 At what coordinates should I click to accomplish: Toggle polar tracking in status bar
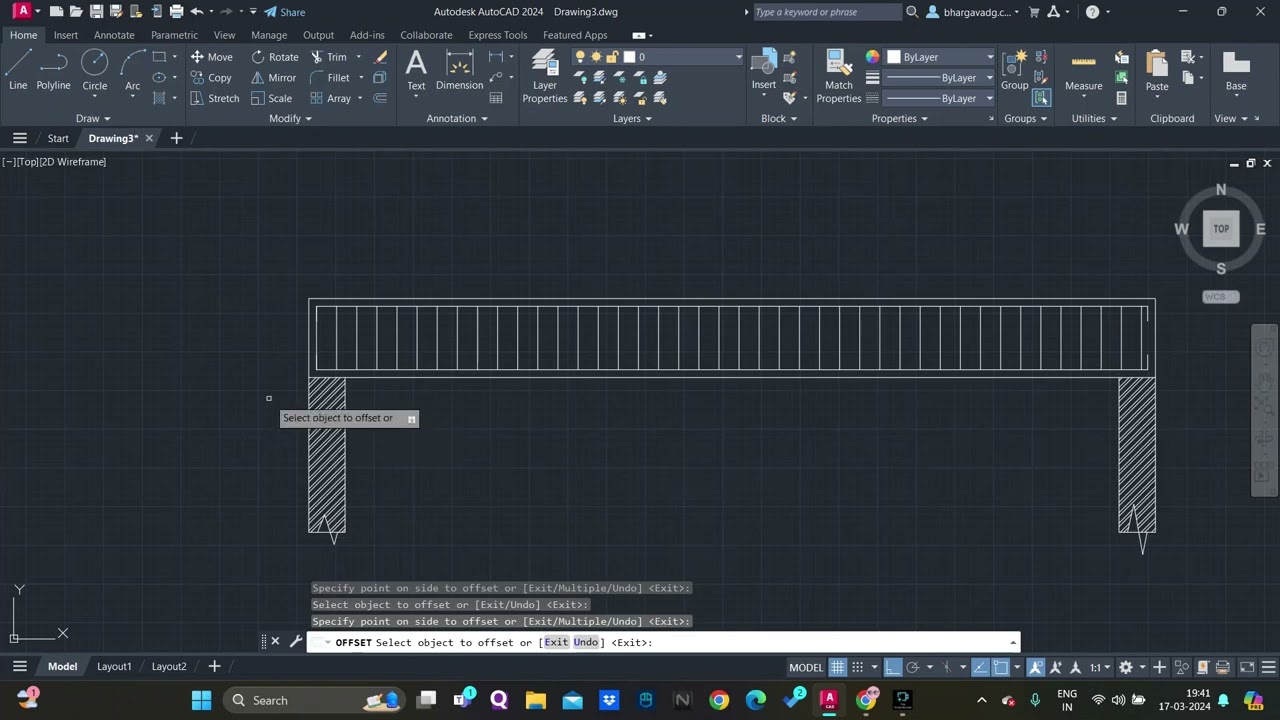pos(912,667)
